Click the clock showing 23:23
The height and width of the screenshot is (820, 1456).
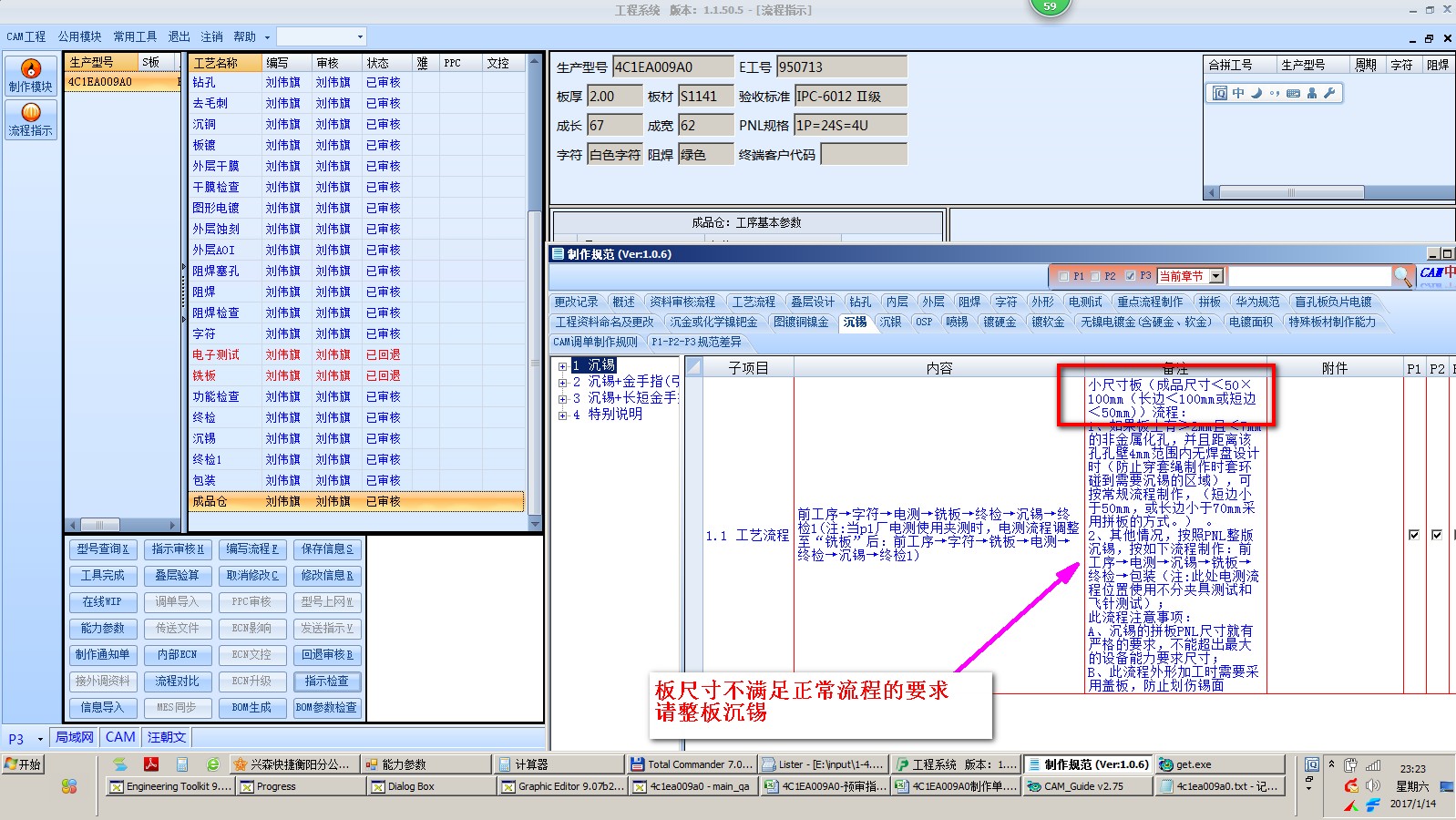1413,769
